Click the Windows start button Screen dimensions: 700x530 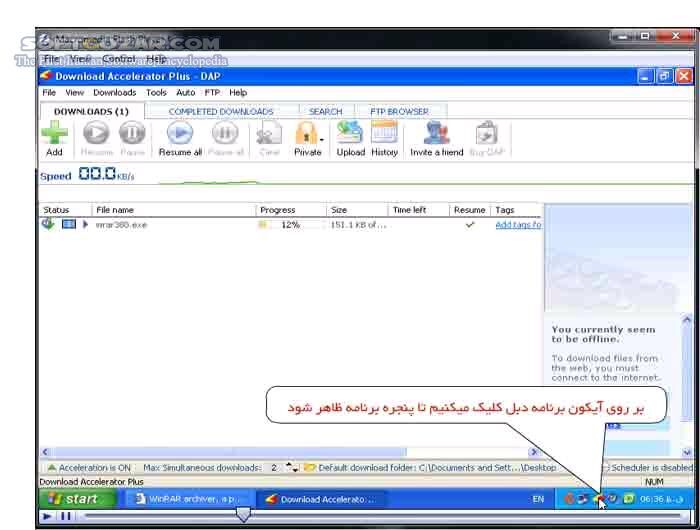77,499
